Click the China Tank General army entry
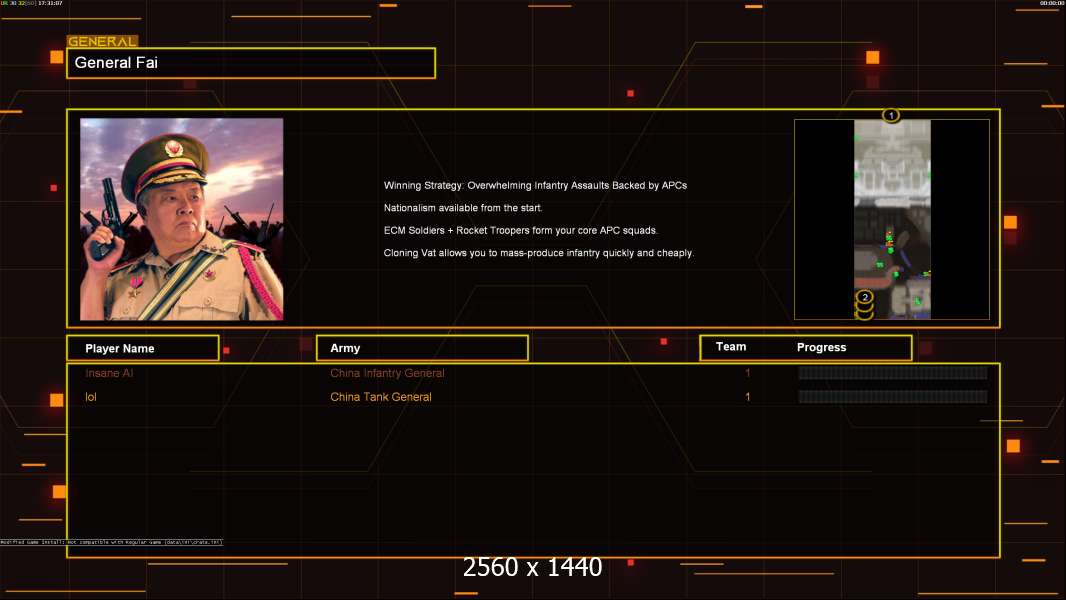Viewport: 1066px width, 600px height. coord(381,397)
